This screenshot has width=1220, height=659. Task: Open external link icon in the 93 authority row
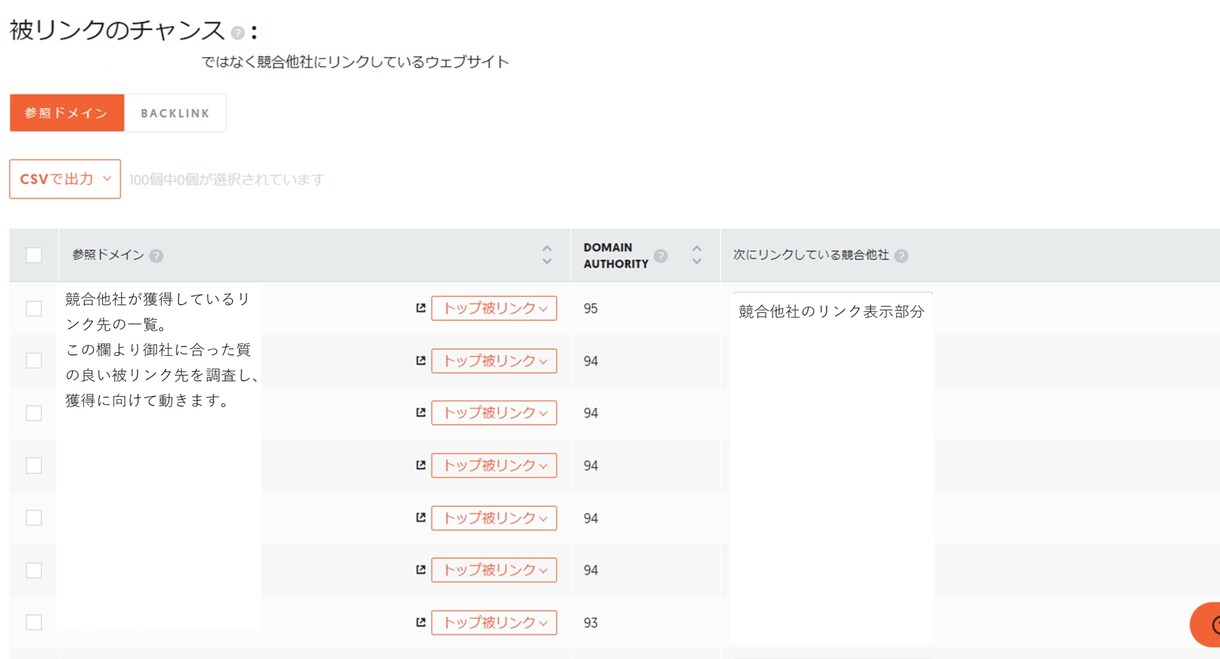coord(421,622)
